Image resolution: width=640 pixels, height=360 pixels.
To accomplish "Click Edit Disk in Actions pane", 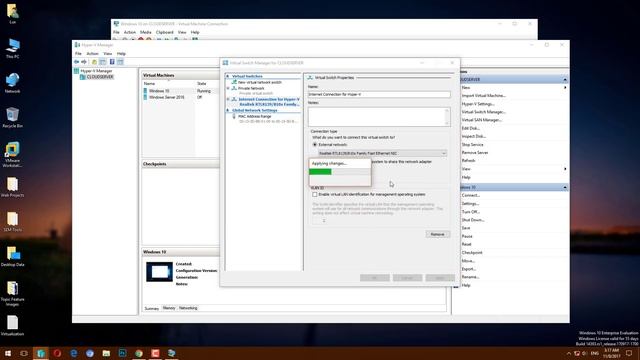I will [x=470, y=128].
